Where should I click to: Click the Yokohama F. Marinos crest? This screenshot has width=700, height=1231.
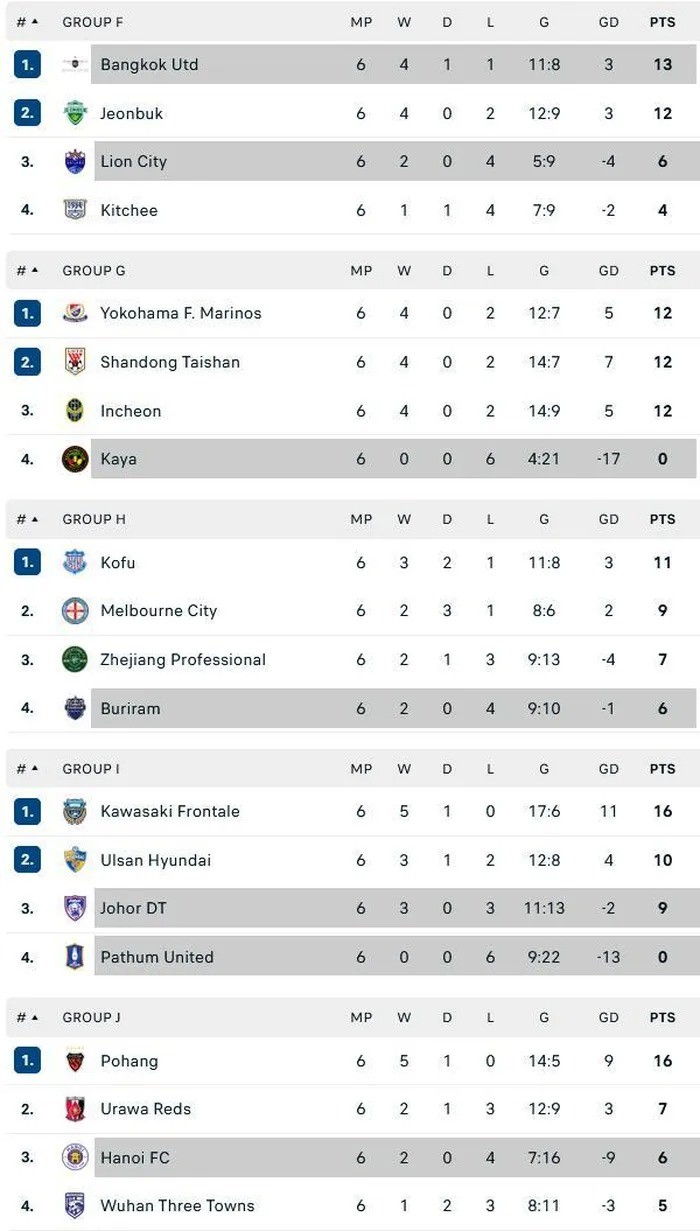75,313
